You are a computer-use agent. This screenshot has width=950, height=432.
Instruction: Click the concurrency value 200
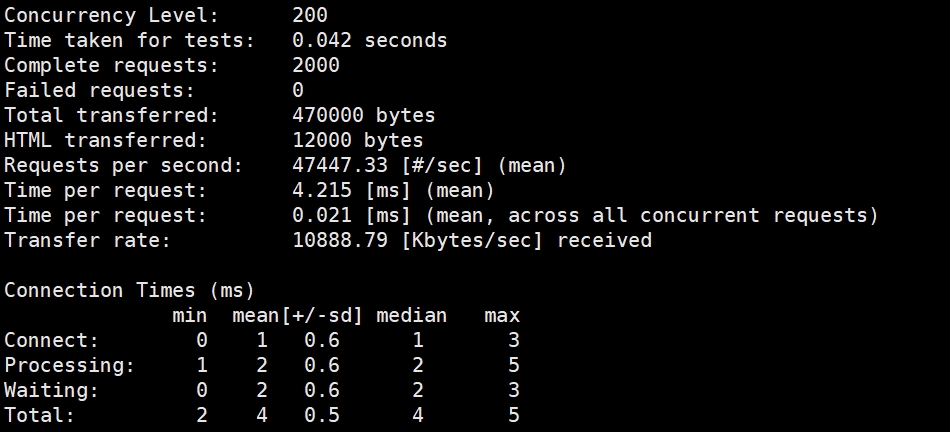point(310,15)
